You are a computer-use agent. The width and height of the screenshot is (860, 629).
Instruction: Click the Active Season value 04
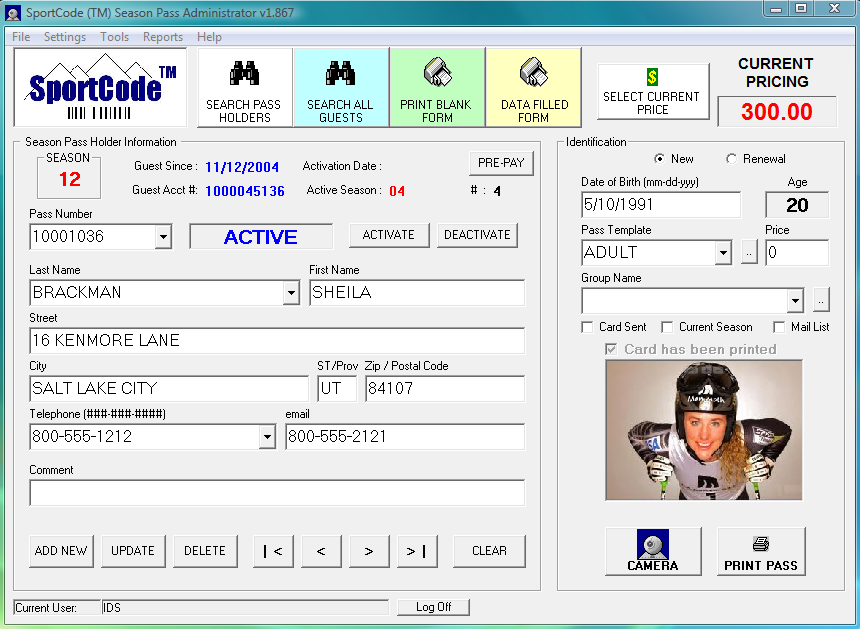[x=397, y=191]
